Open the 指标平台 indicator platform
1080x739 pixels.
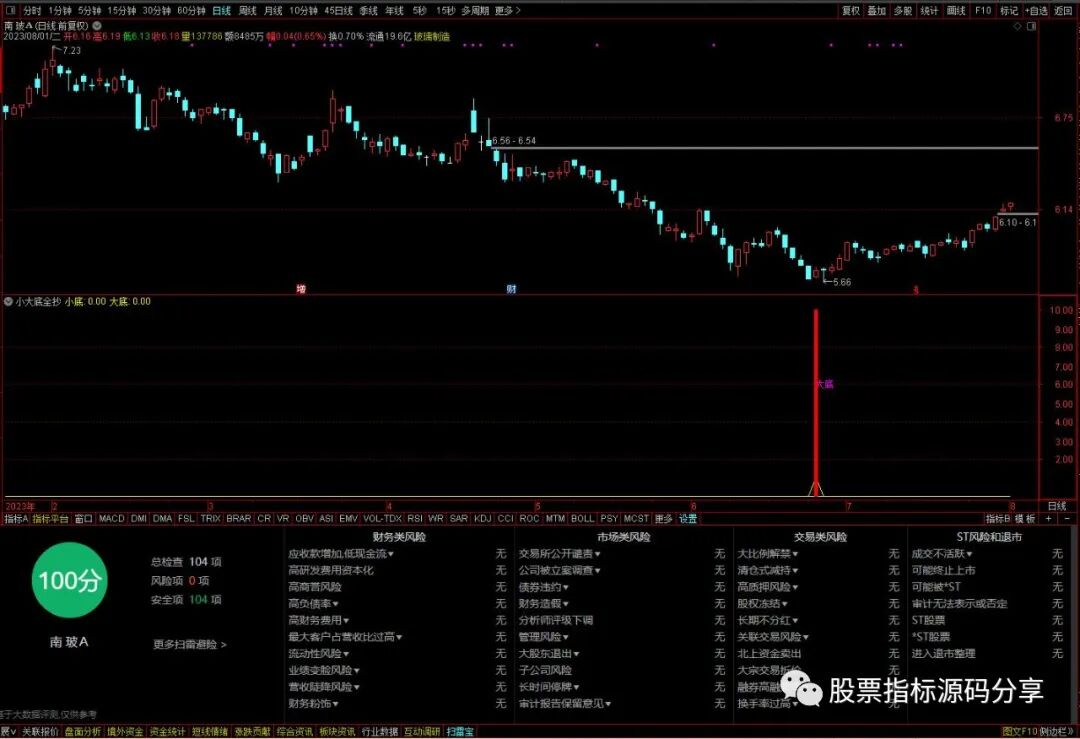click(50, 519)
